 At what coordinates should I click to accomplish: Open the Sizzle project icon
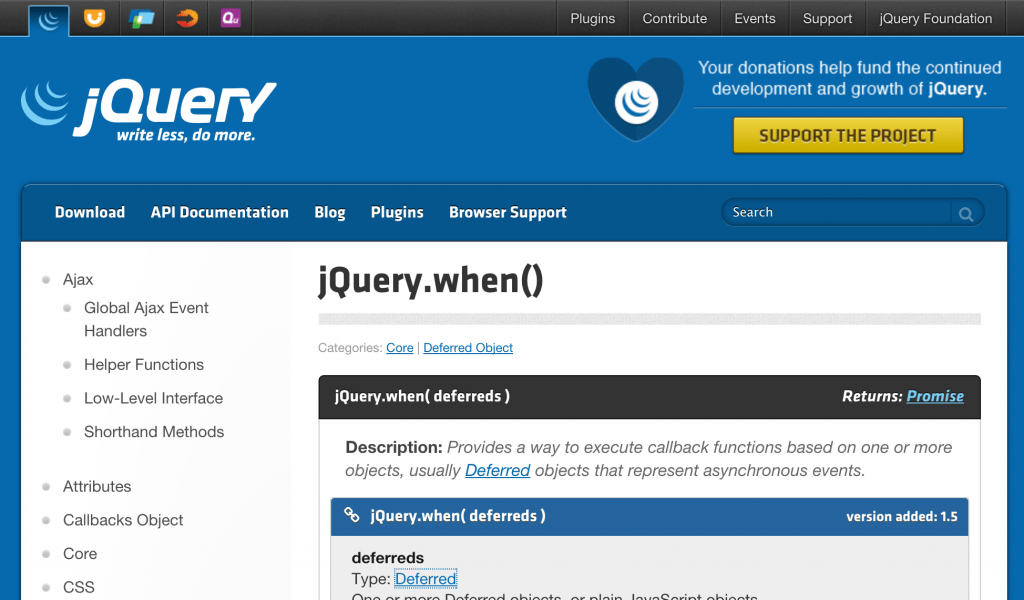click(187, 18)
